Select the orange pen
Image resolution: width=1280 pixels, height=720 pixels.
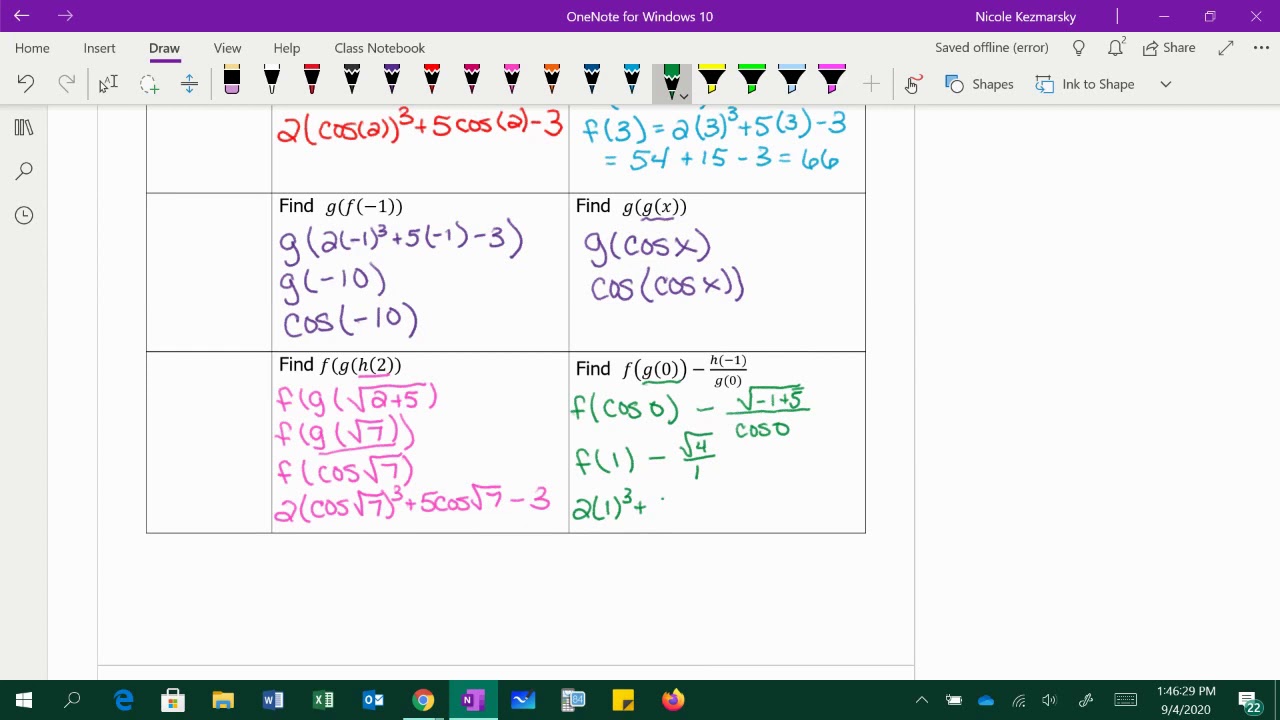tap(552, 80)
